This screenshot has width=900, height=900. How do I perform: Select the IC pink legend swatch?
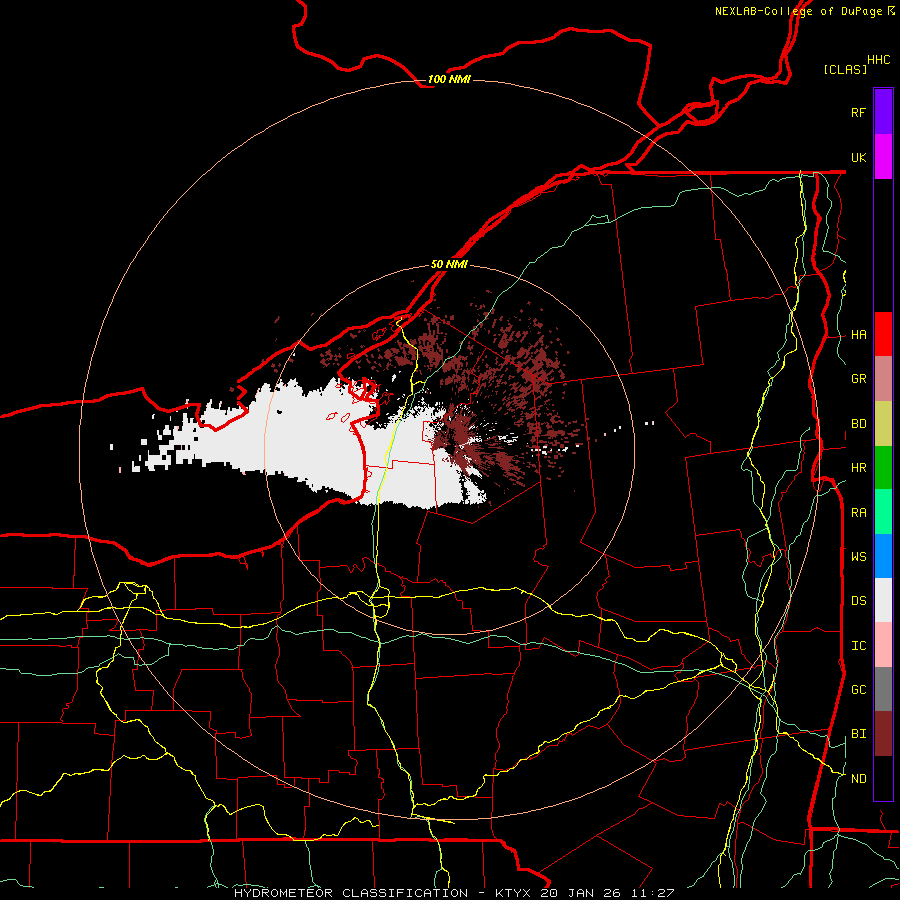883,645
